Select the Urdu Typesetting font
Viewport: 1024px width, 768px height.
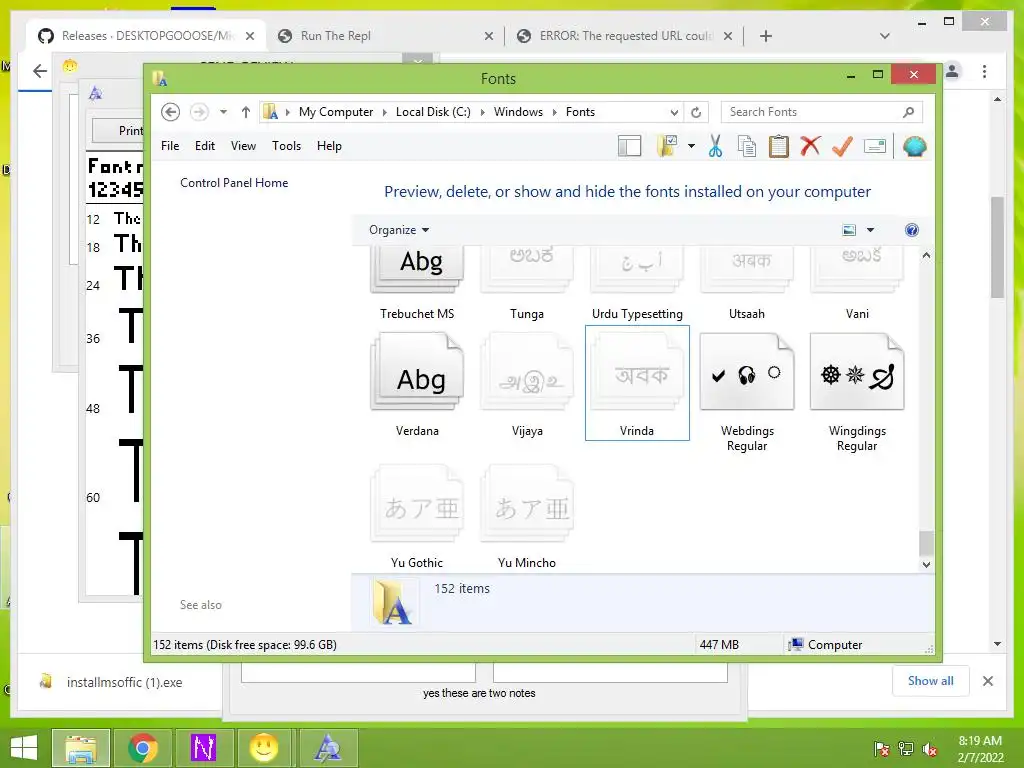pos(637,284)
